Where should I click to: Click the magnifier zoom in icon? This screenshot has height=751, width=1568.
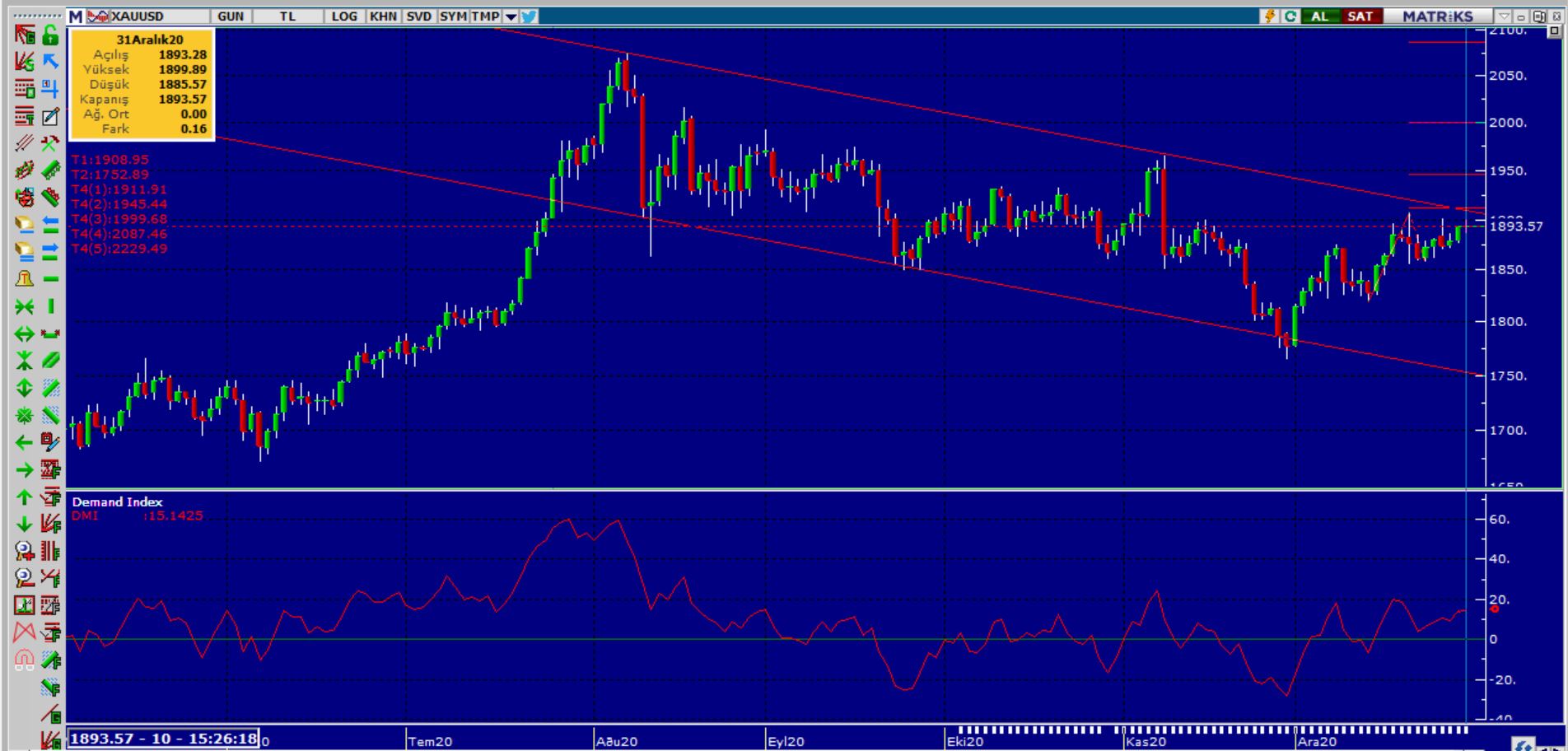[25, 551]
